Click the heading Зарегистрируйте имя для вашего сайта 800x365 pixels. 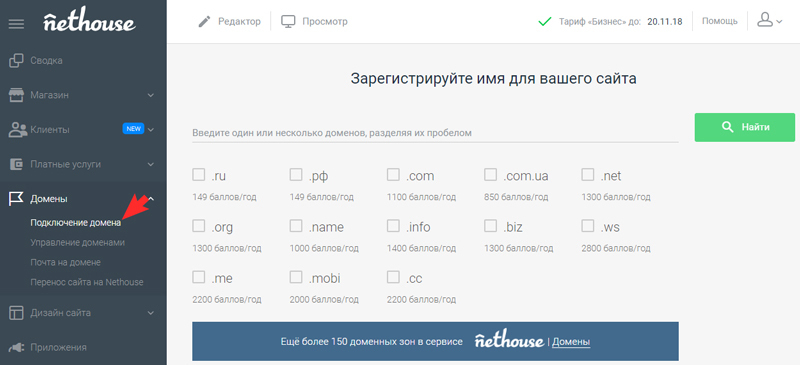pyautogui.click(x=493, y=79)
